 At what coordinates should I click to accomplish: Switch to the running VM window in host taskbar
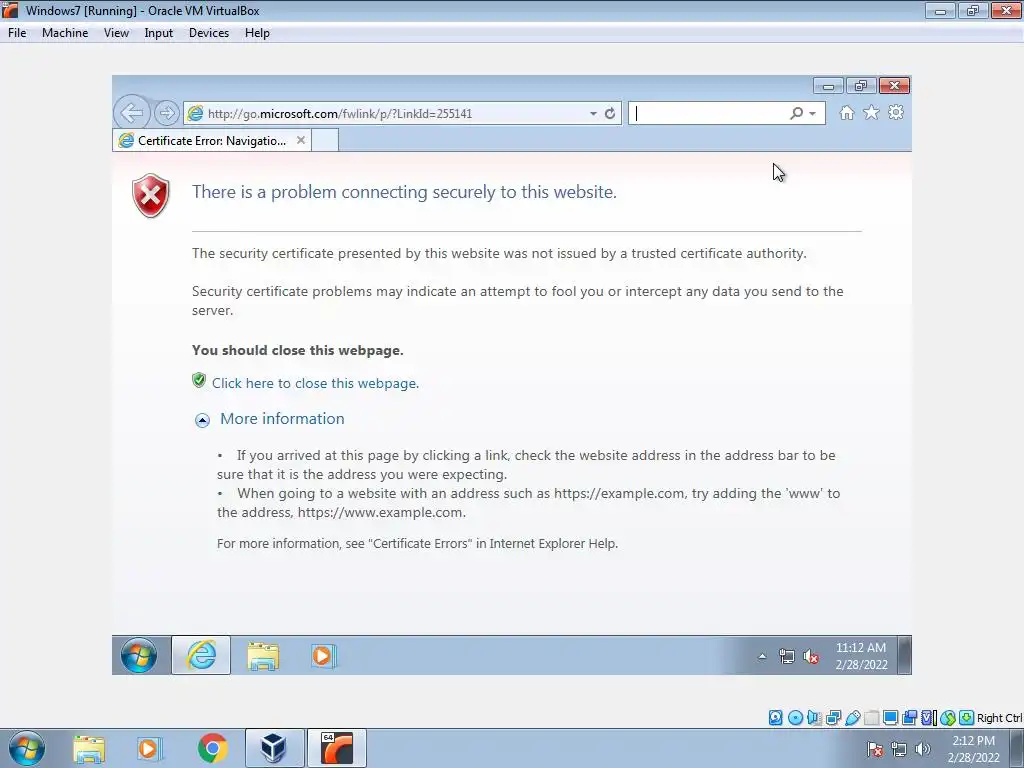tap(336, 748)
